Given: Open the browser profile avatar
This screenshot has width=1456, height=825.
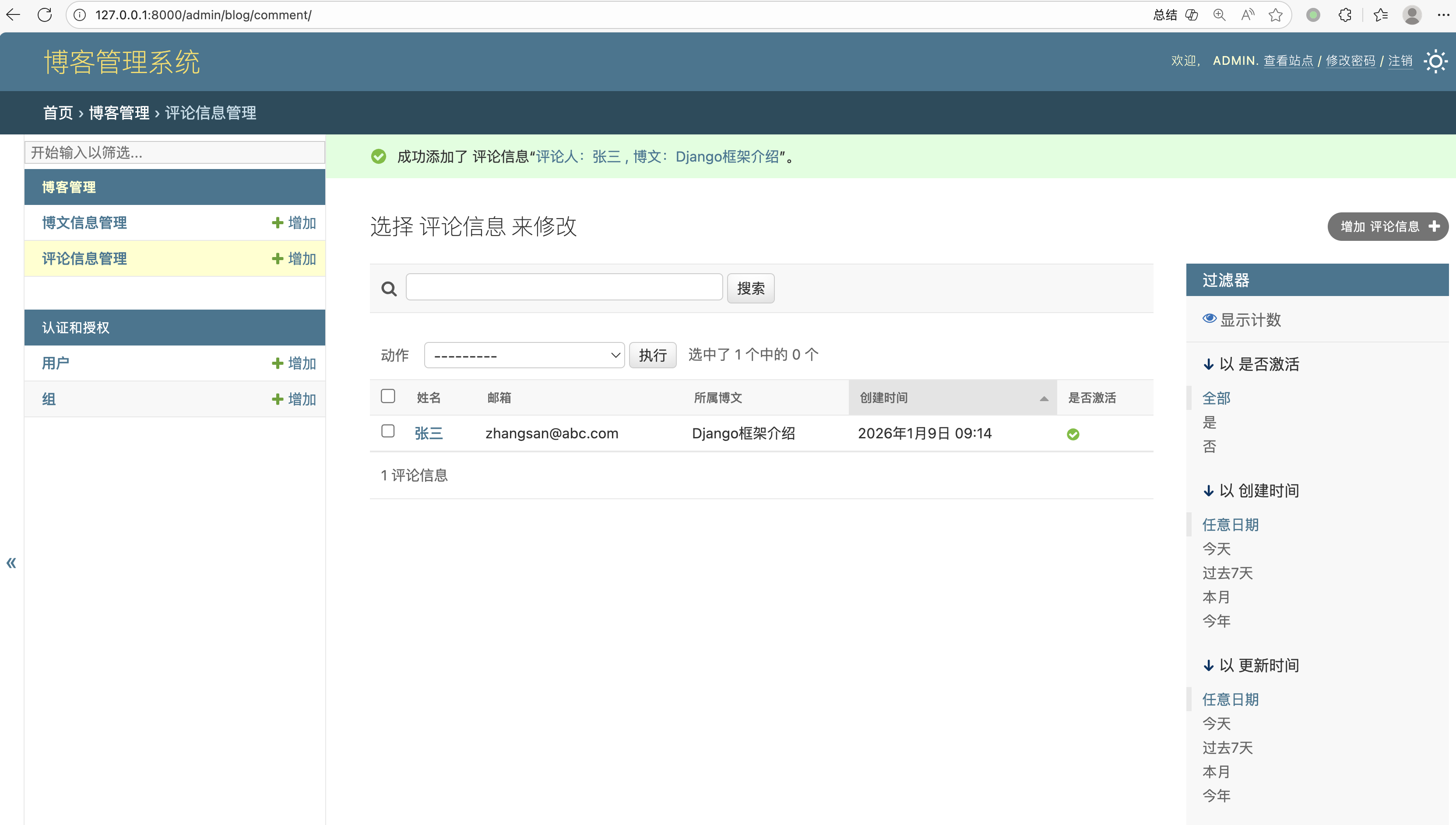Looking at the screenshot, I should point(1412,15).
